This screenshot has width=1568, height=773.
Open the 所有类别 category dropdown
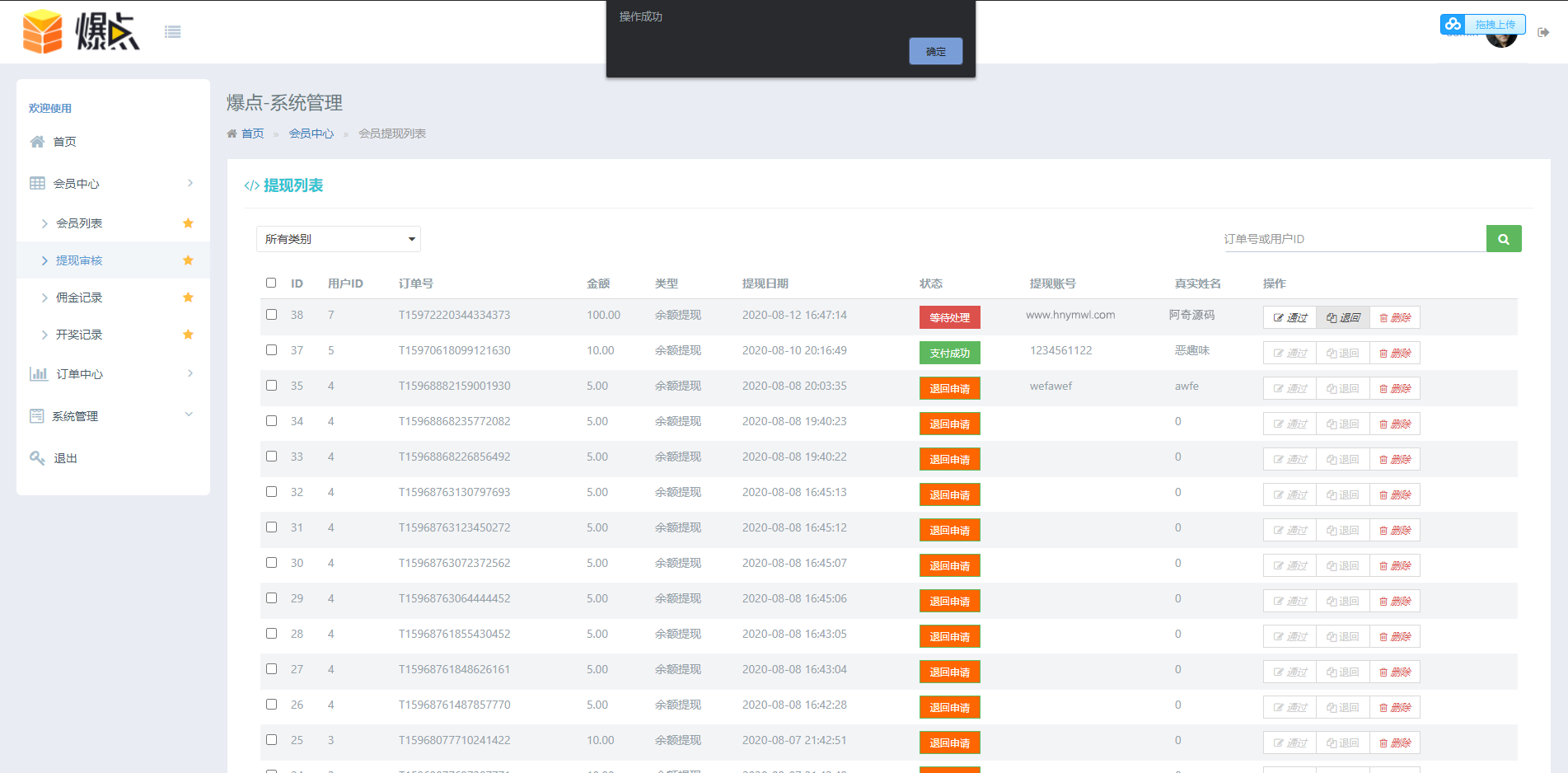click(x=338, y=239)
